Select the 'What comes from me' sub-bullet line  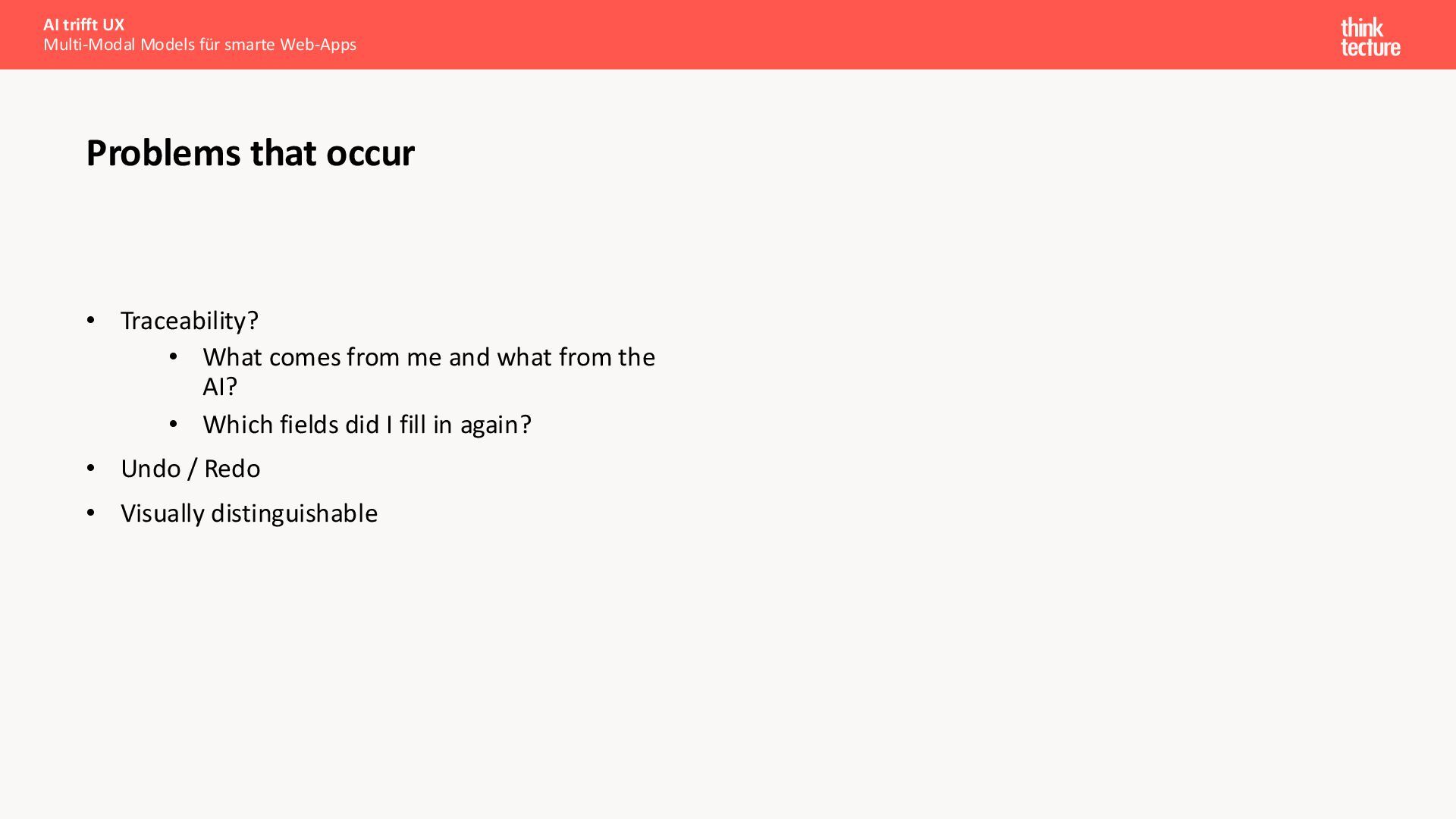click(429, 356)
